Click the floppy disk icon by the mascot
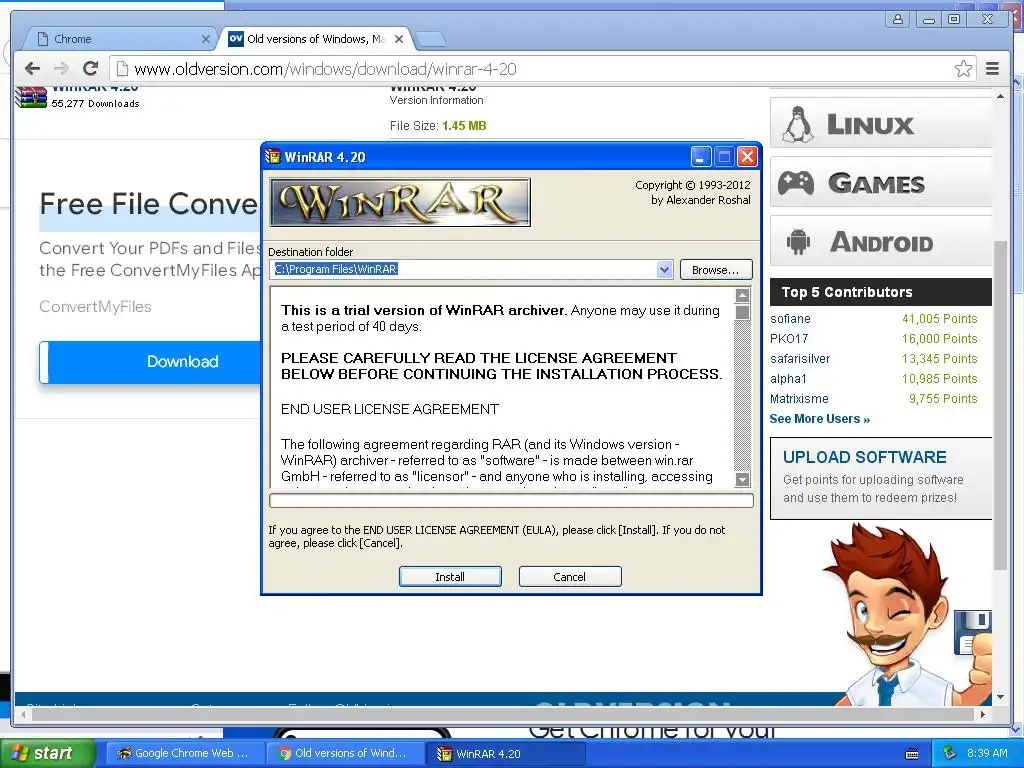Screen dimensions: 1024x768 [x=972, y=632]
